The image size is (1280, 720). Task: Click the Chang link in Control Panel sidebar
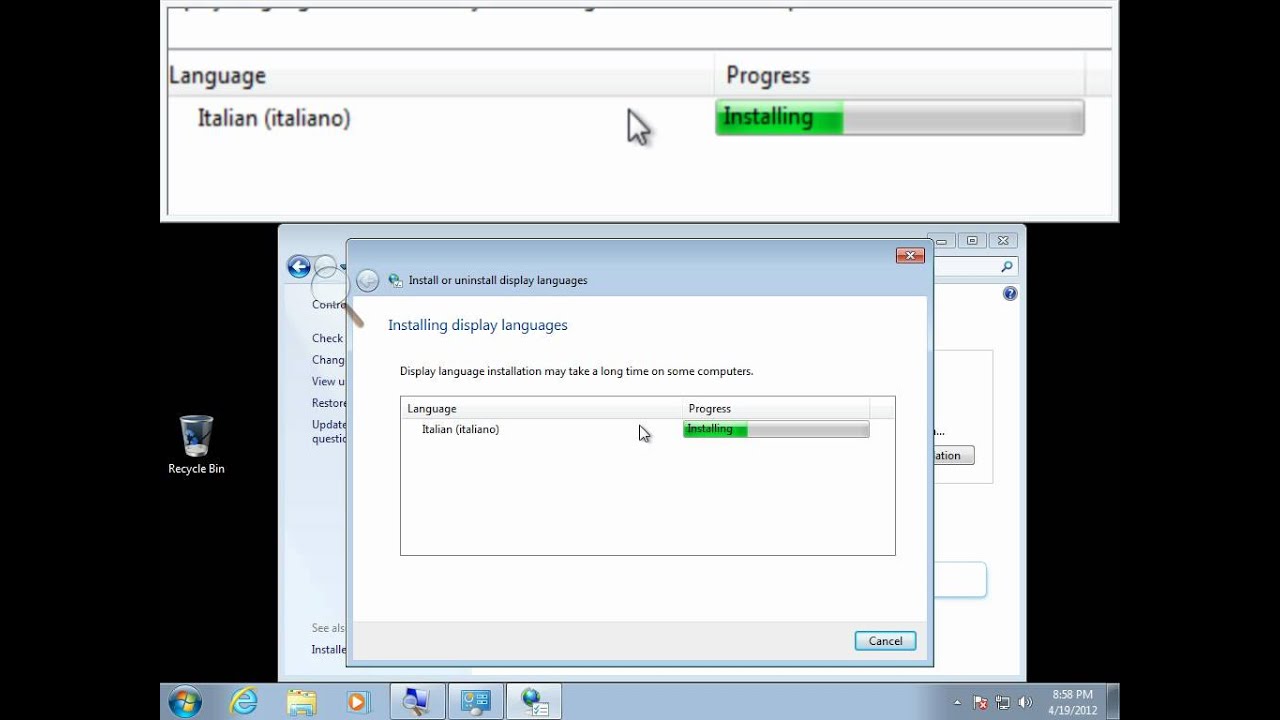click(328, 360)
